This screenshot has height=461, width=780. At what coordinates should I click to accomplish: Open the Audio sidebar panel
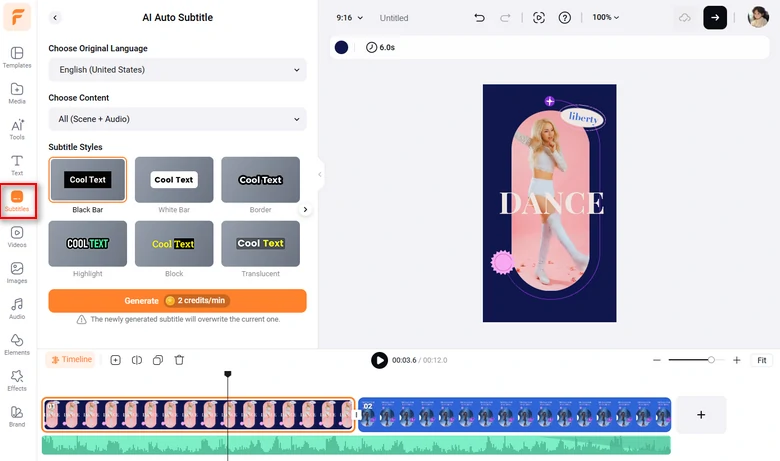coord(17,308)
